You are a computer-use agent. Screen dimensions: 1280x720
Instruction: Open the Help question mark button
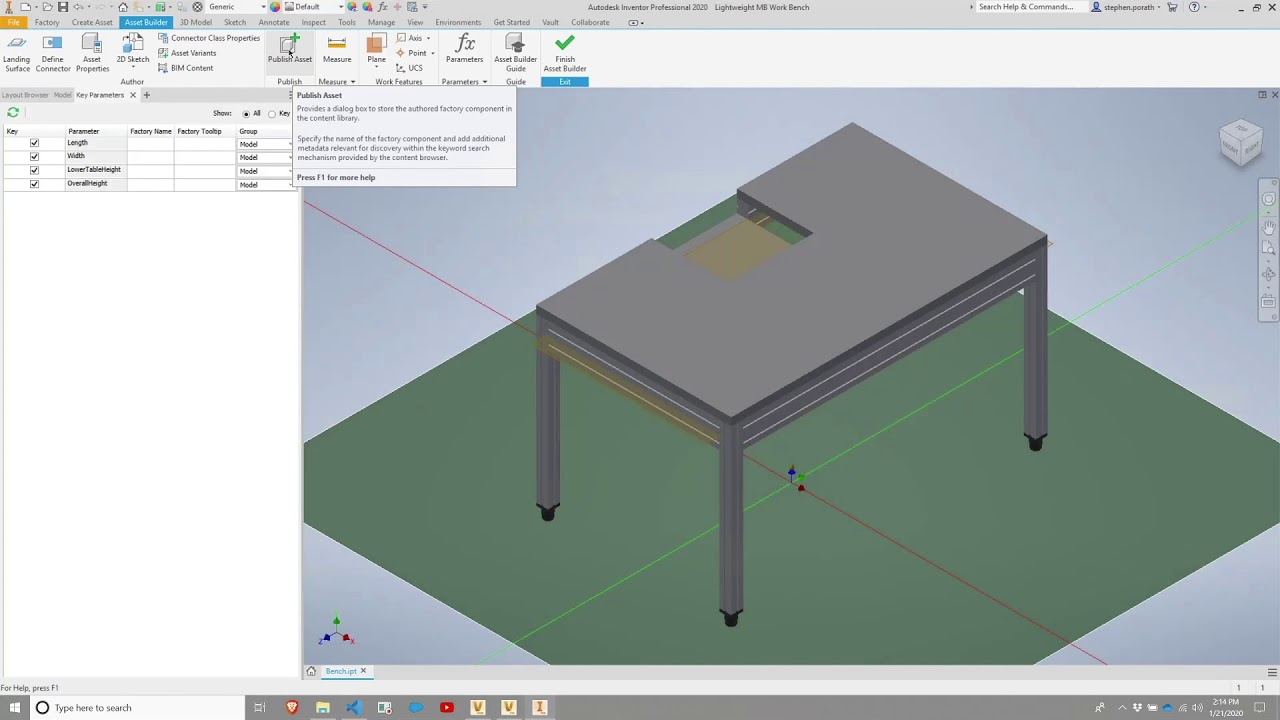(1194, 7)
